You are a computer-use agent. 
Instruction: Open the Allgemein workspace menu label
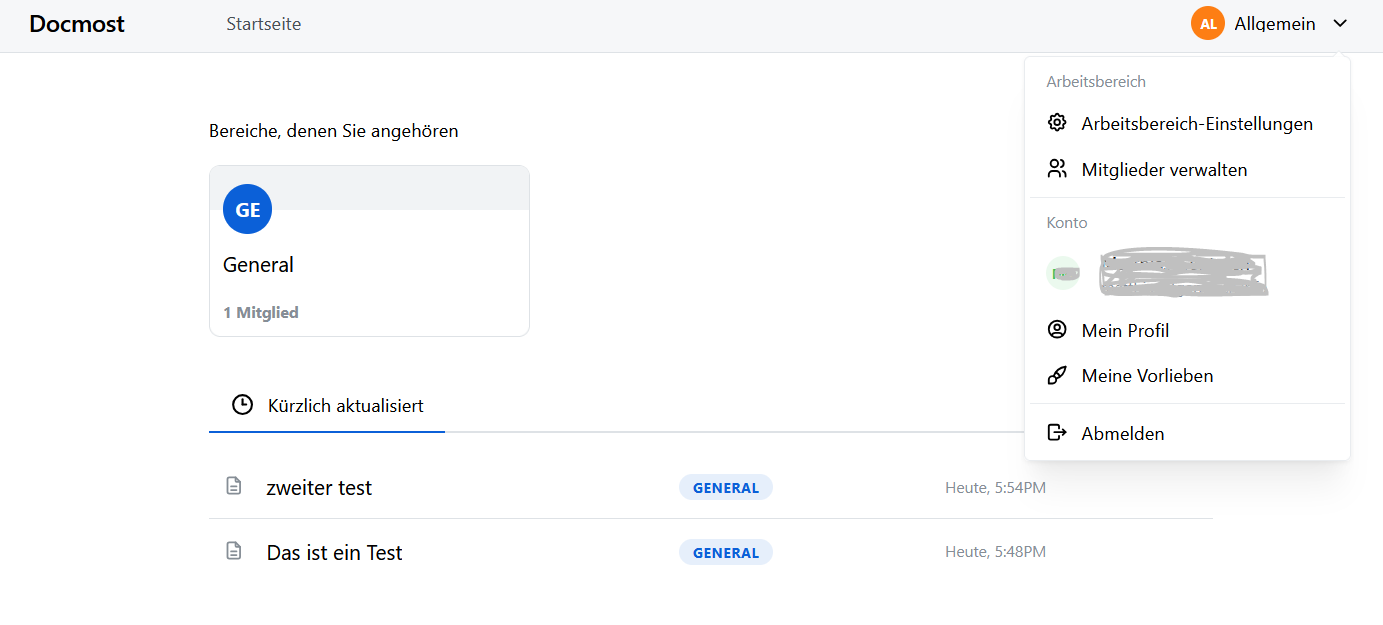click(x=1275, y=24)
